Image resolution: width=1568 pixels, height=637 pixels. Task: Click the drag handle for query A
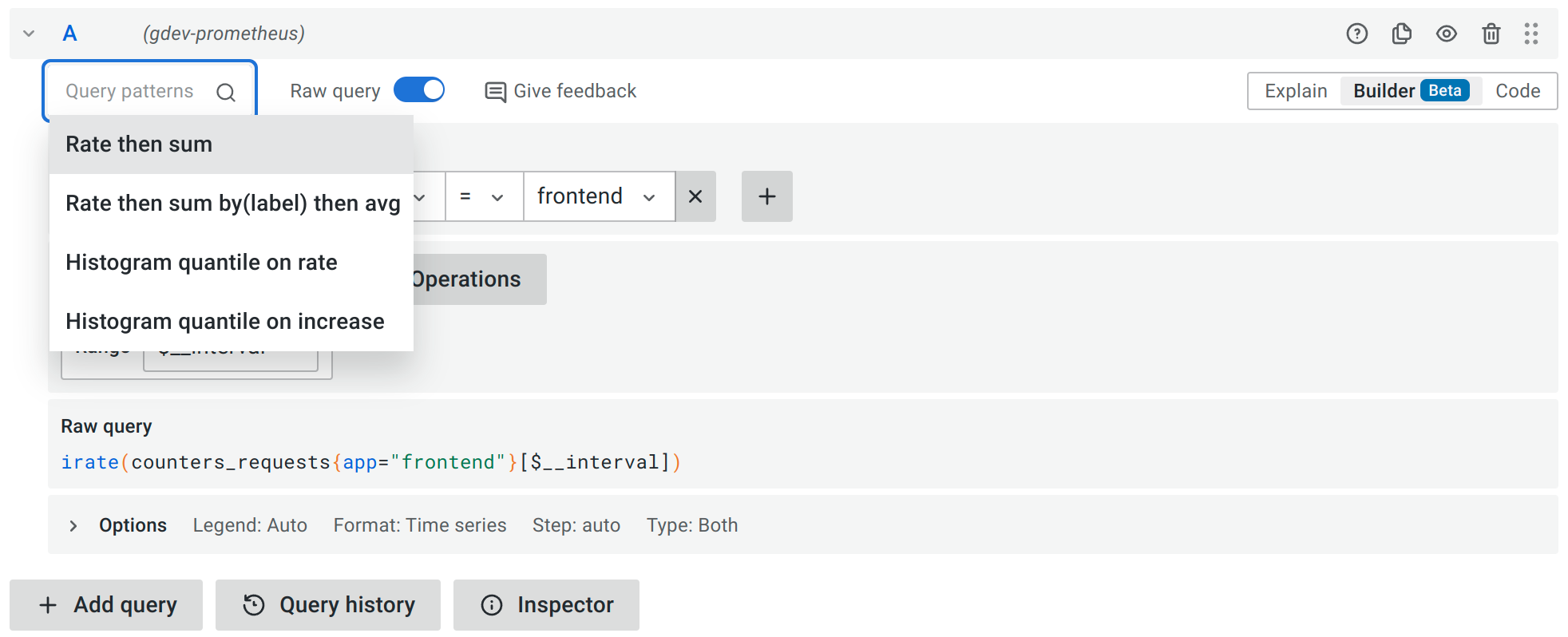[1530, 34]
